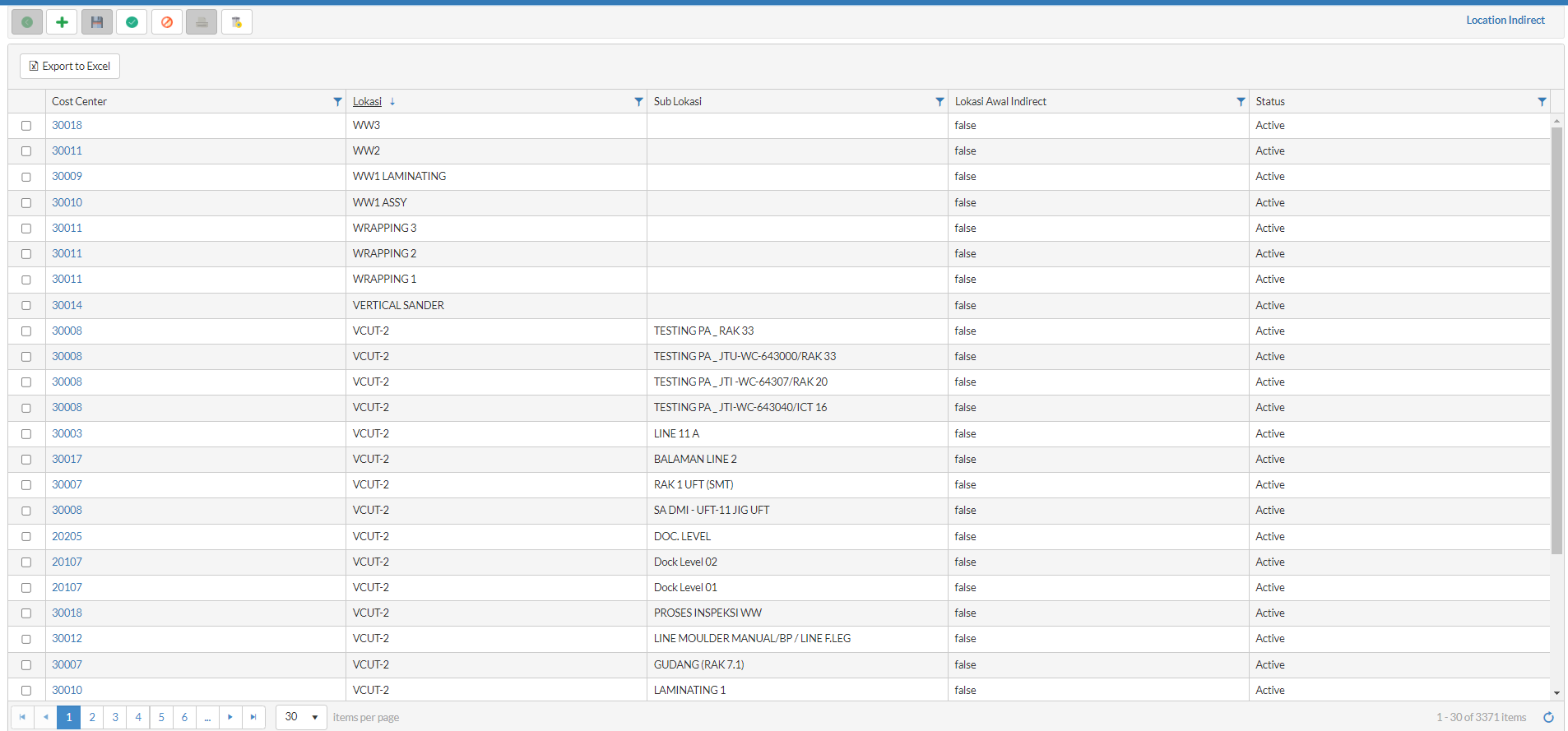Screen dimensions: 1568x731
Task: Tick the checkbox for the WW3 row
Action: (26, 126)
